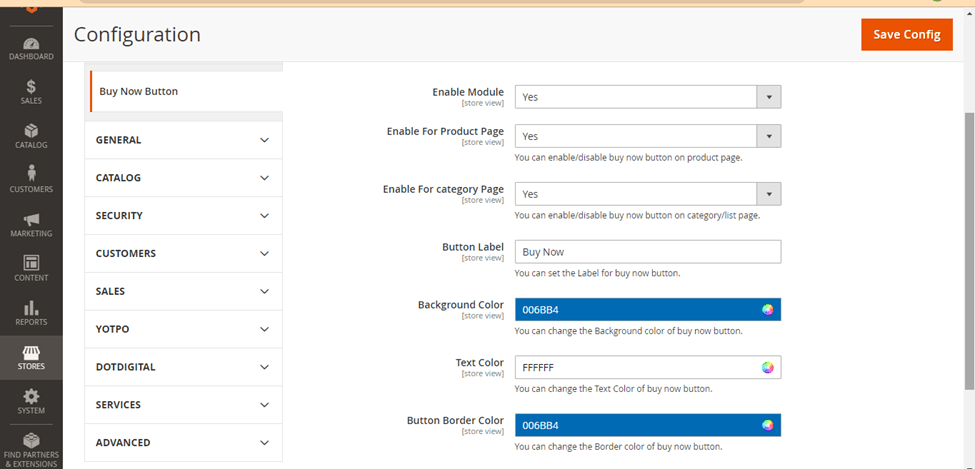
Task: Open Background Color picker wheel
Action: (767, 310)
